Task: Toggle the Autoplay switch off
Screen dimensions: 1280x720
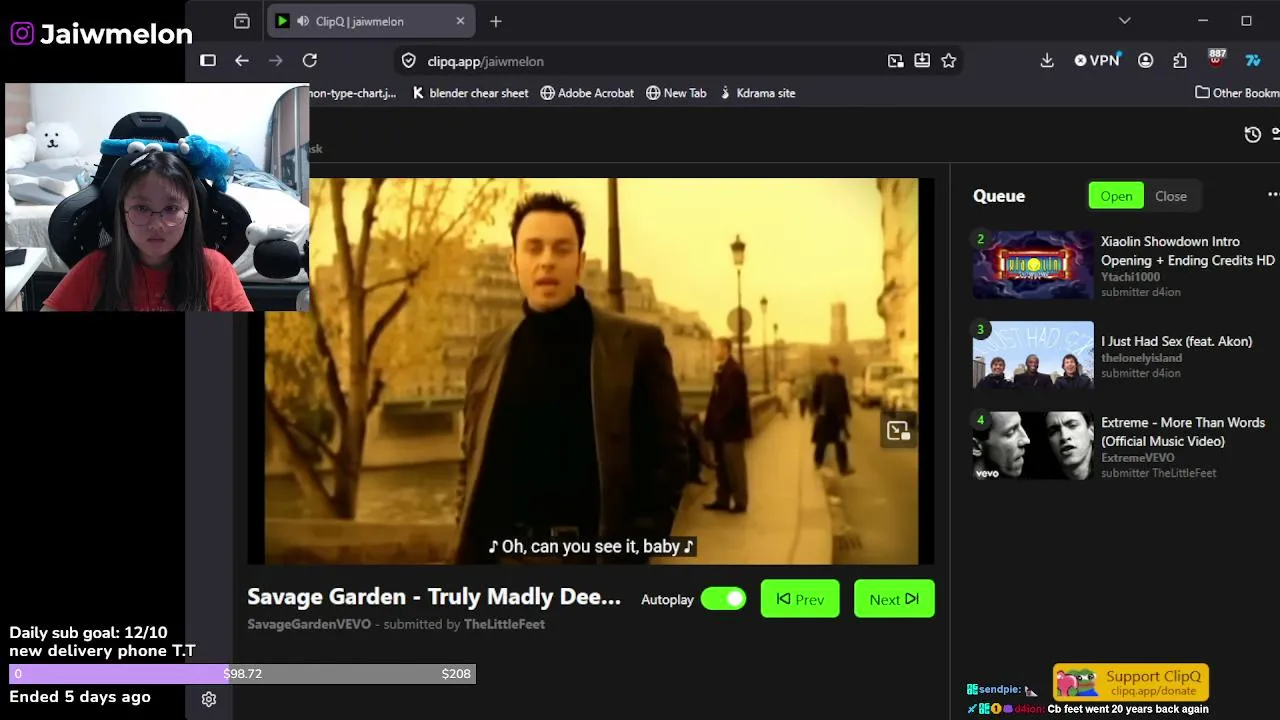Action: [x=723, y=599]
